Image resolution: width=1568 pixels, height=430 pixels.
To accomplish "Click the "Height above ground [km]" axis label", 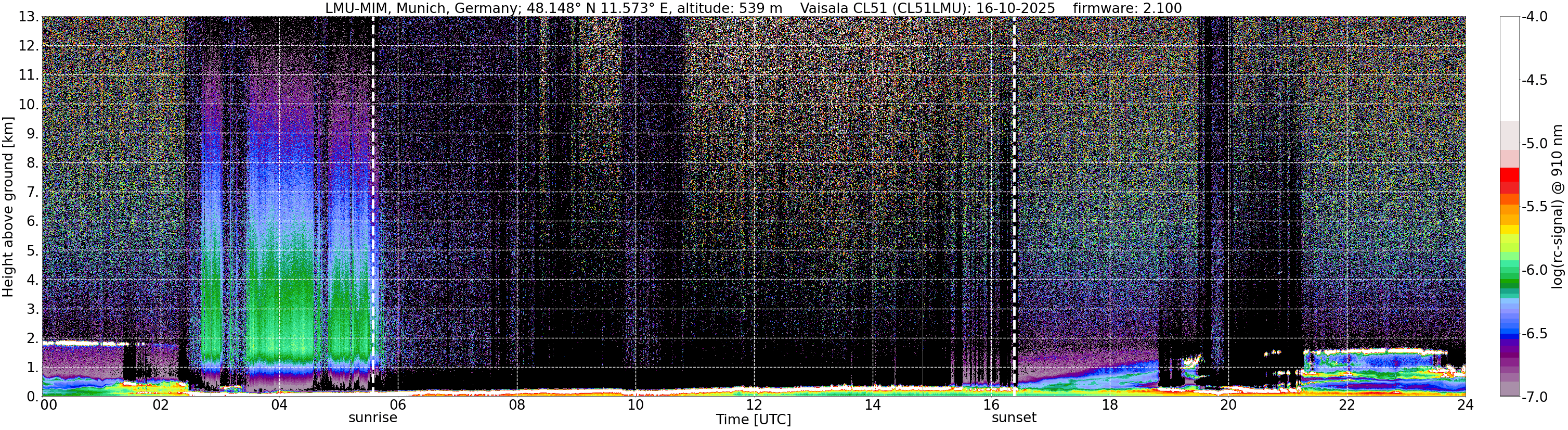I will click(x=8, y=207).
